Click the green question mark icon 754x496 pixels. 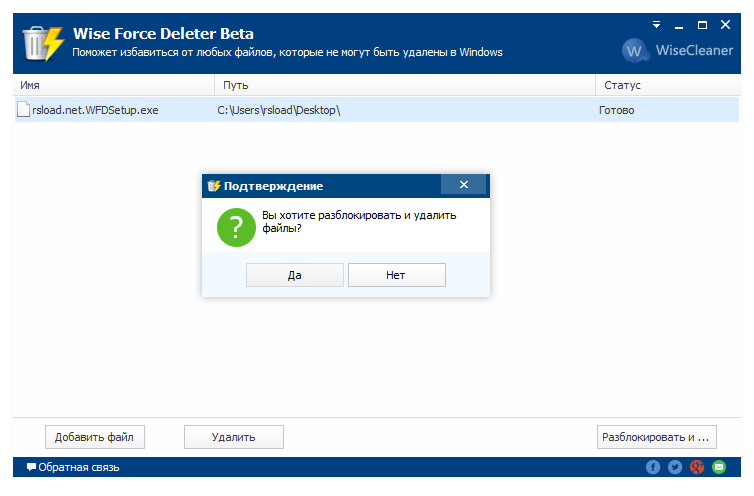tap(236, 227)
